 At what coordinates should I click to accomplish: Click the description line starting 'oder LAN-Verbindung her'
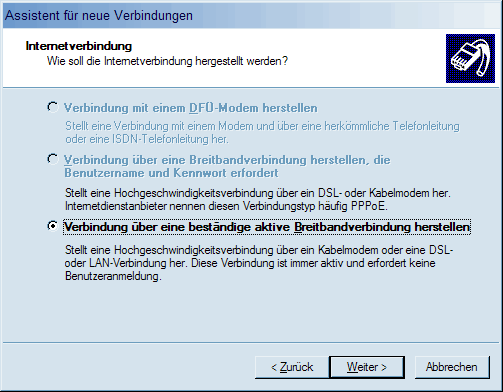click(250, 263)
